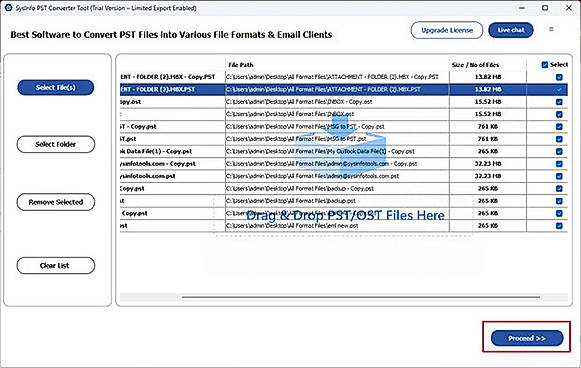Uncheck My Outlook Data File(1) - Copy.pst checkbox
The image size is (581, 368).
pos(559,151)
